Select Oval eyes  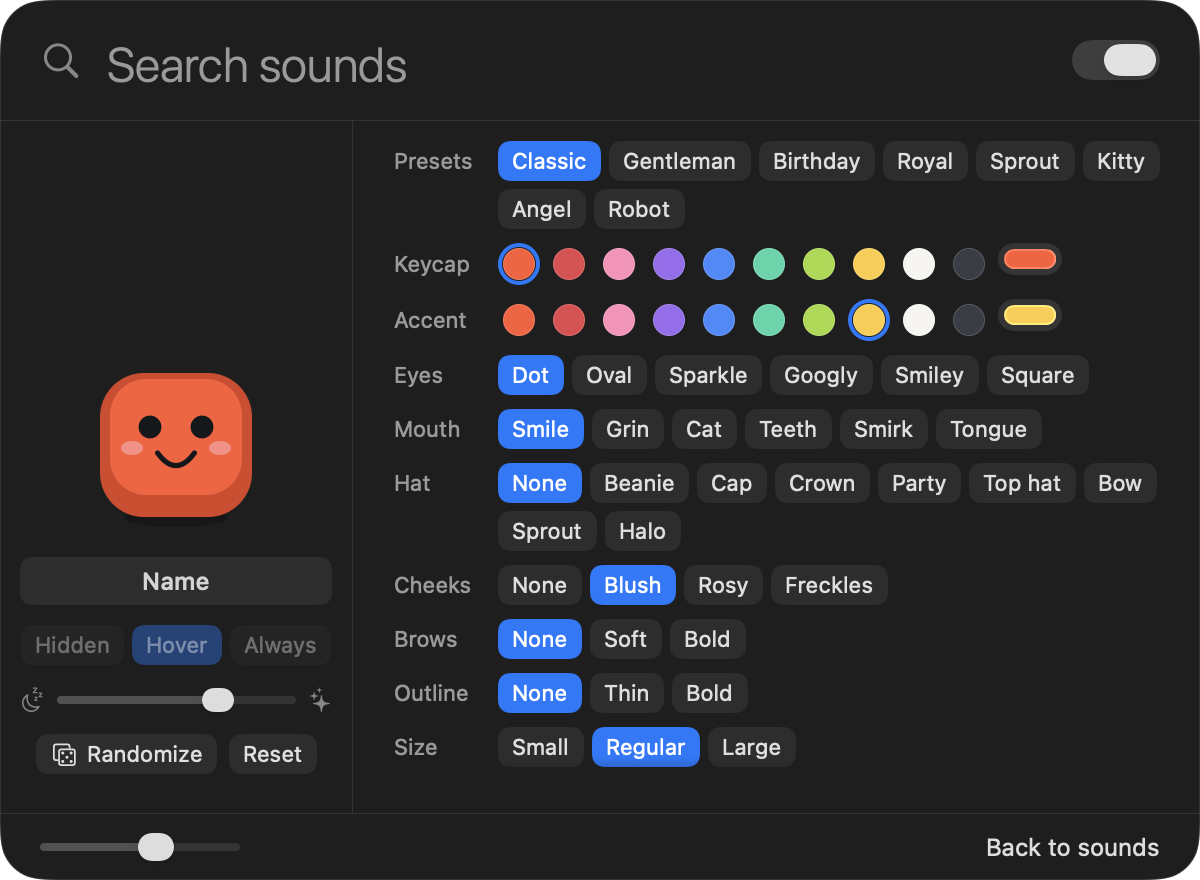pos(609,375)
